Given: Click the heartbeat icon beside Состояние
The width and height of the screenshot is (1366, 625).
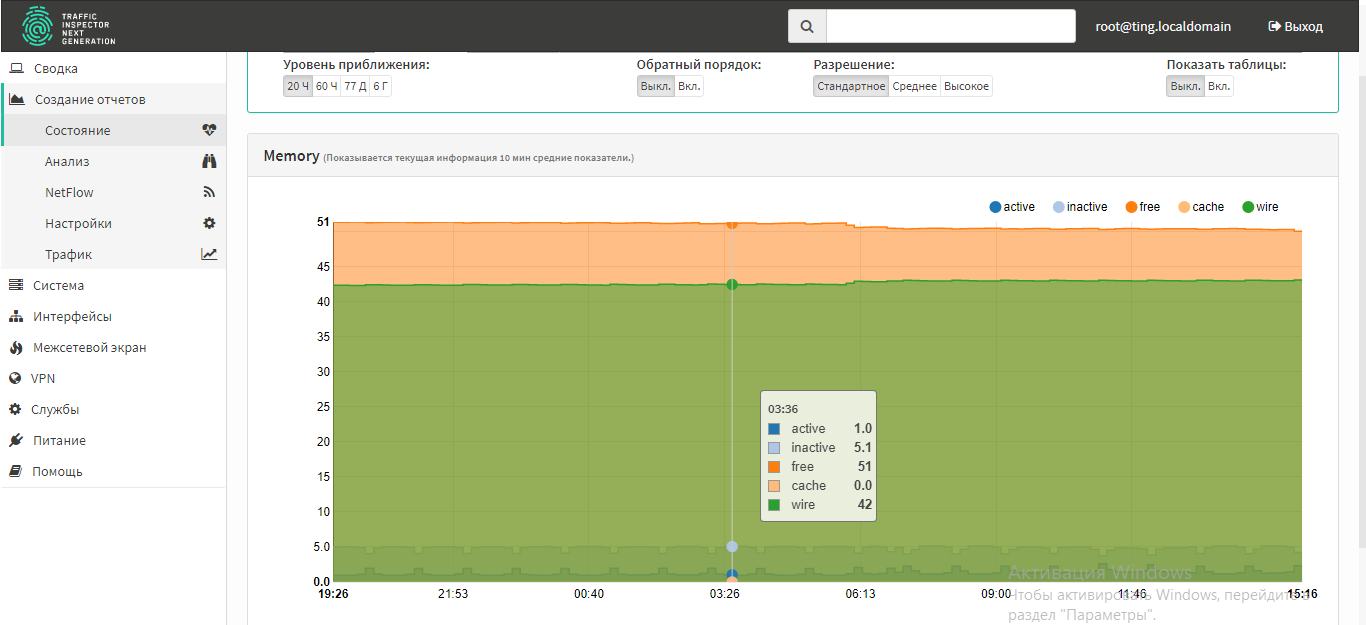Looking at the screenshot, I should click(209, 130).
